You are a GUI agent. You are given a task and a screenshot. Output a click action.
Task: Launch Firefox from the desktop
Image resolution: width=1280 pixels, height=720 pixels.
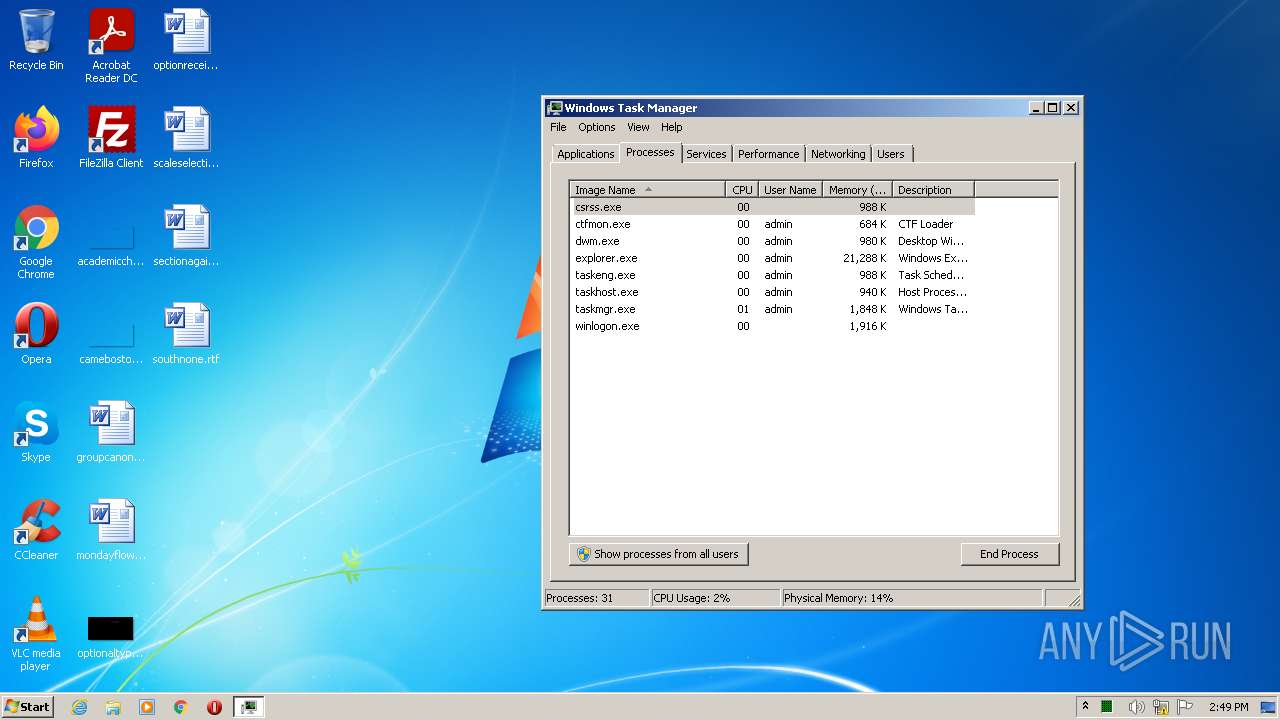(x=36, y=138)
